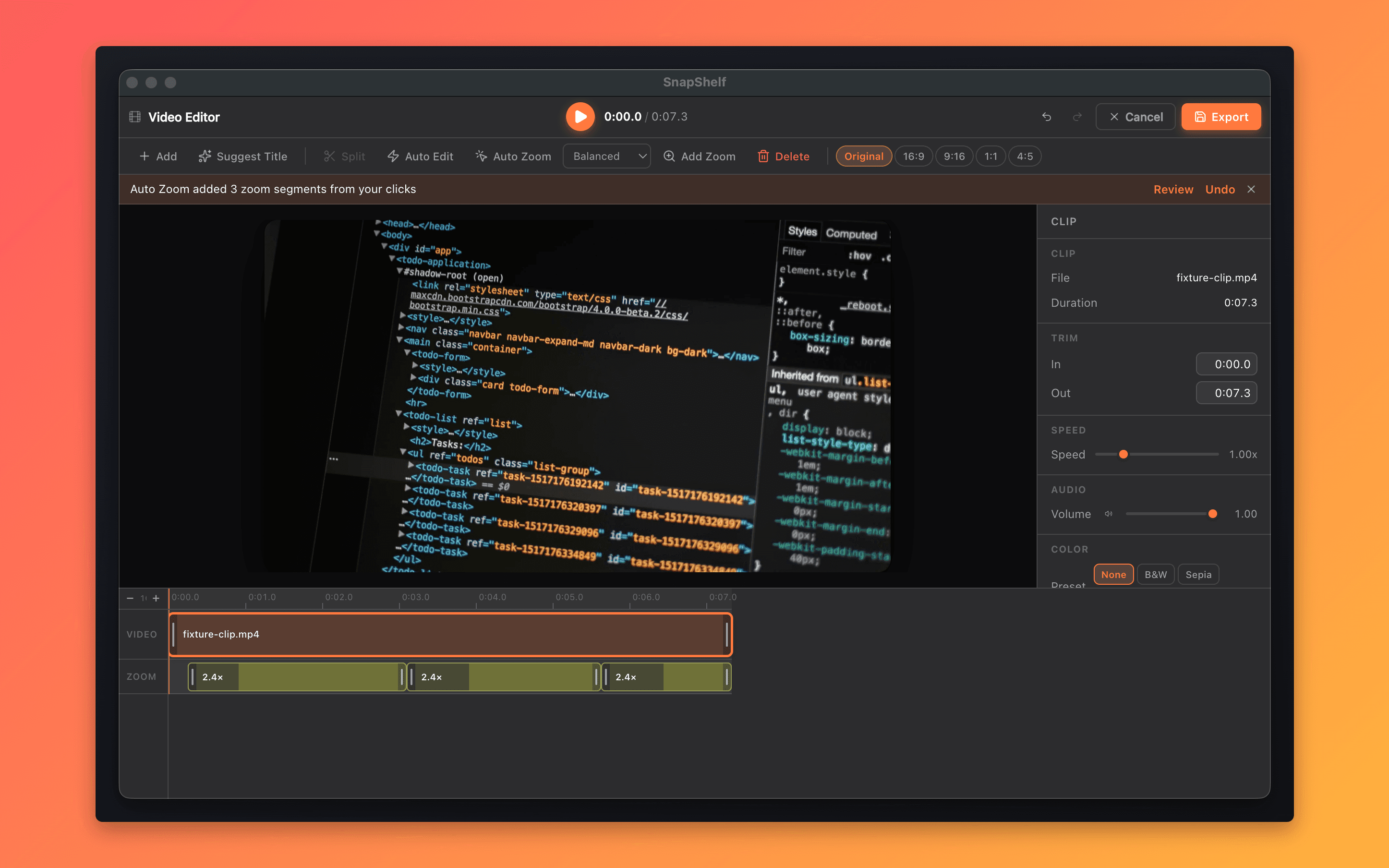The height and width of the screenshot is (868, 1389).
Task: Switch to 1:1 aspect ratio
Action: coord(990,156)
